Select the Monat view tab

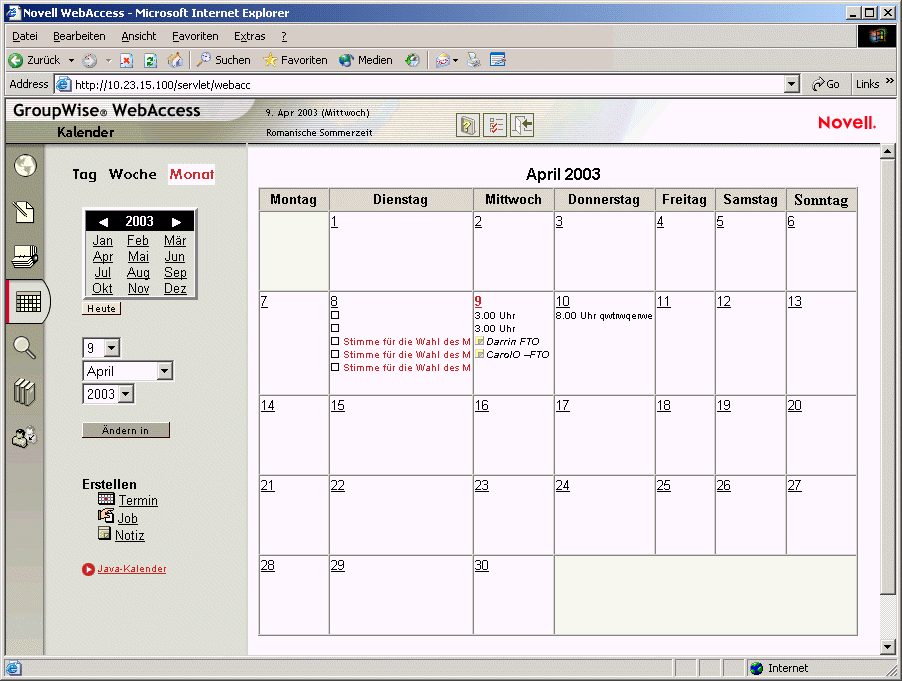point(192,174)
